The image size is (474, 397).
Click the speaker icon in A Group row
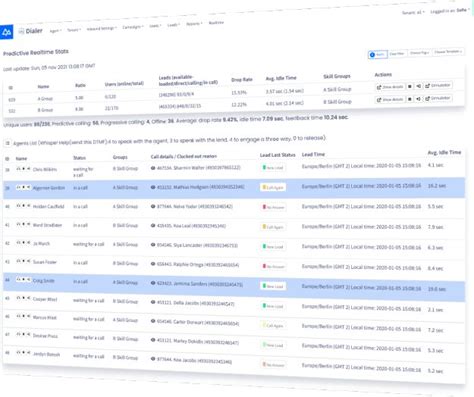(x=418, y=86)
